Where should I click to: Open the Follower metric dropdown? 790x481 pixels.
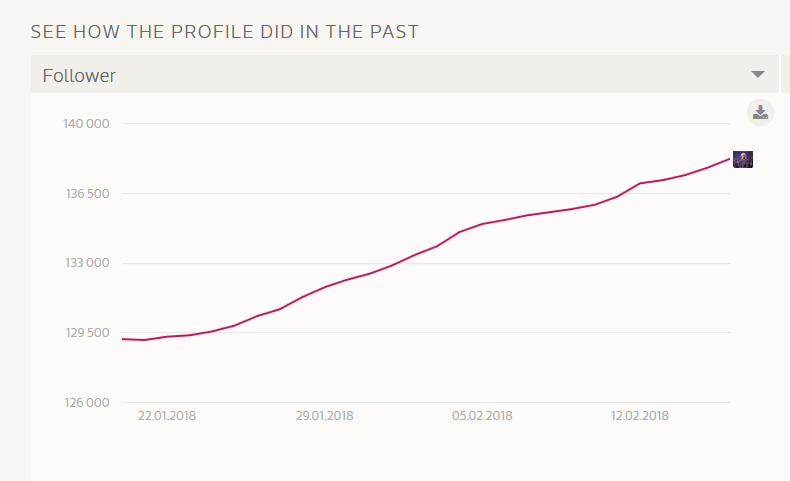pyautogui.click(x=400, y=75)
